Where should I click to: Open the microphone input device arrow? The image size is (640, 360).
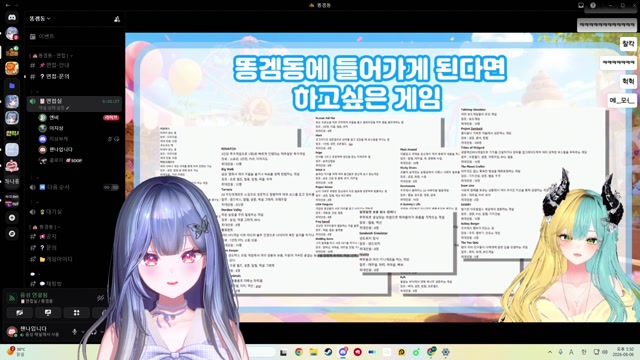(83, 332)
